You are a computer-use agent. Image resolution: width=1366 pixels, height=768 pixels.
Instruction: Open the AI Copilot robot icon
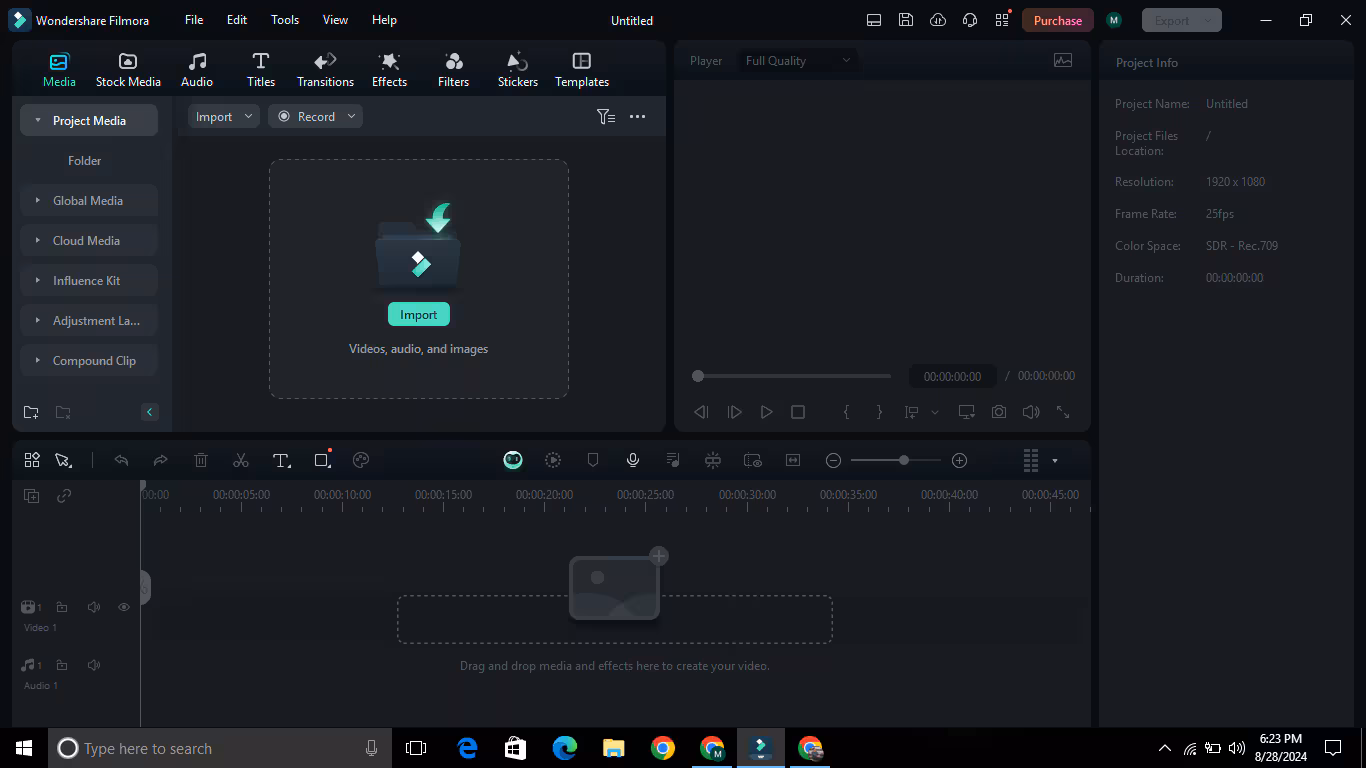[x=513, y=460]
